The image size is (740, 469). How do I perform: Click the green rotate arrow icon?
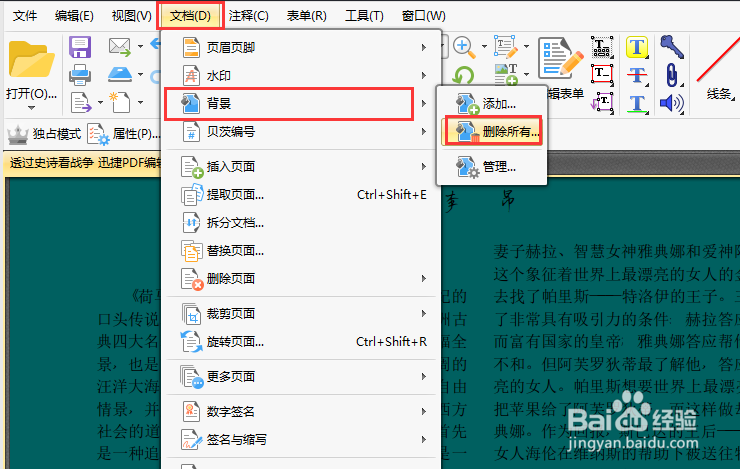463,75
